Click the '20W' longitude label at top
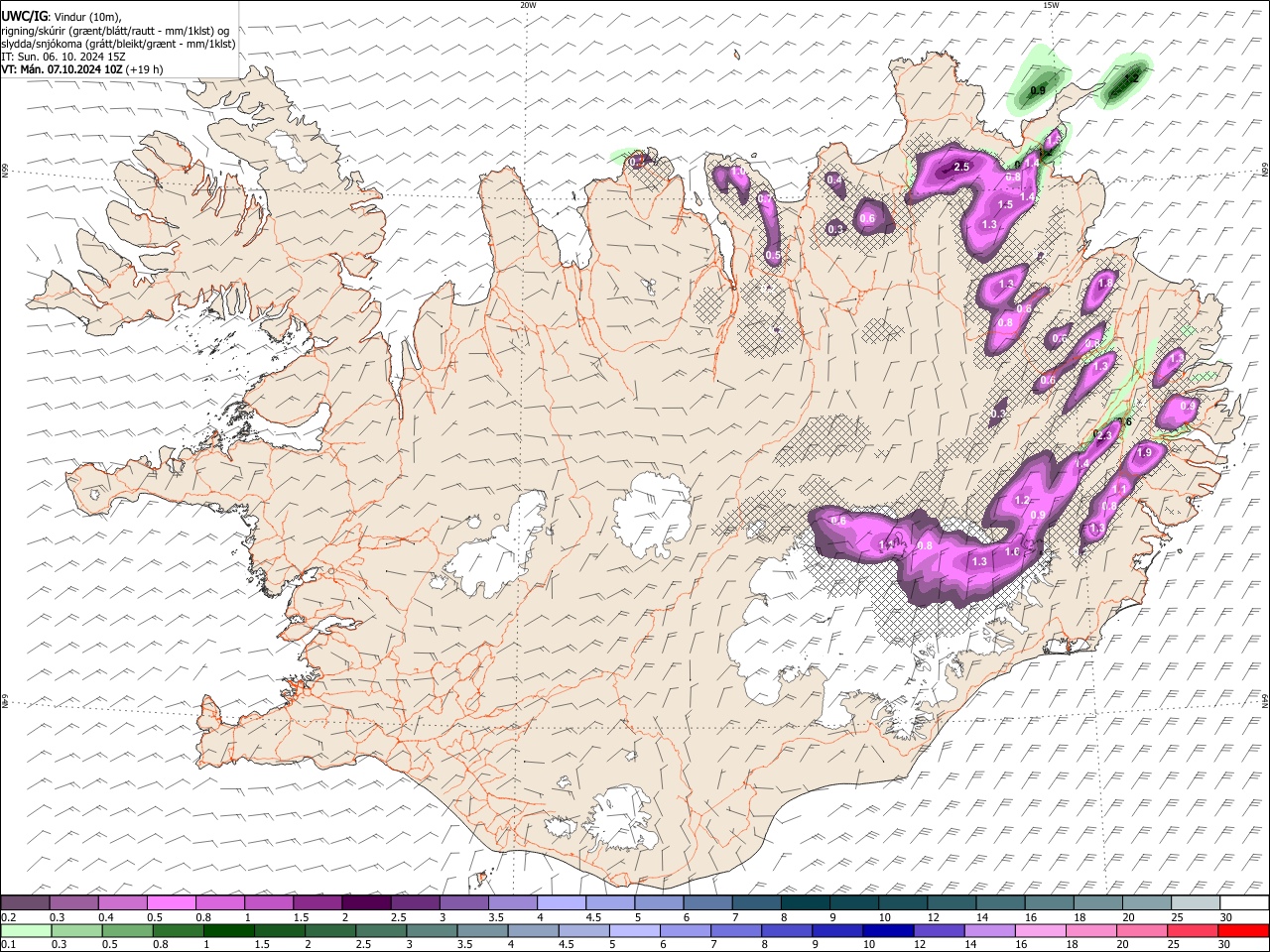This screenshot has width=1270, height=952. (528, 5)
